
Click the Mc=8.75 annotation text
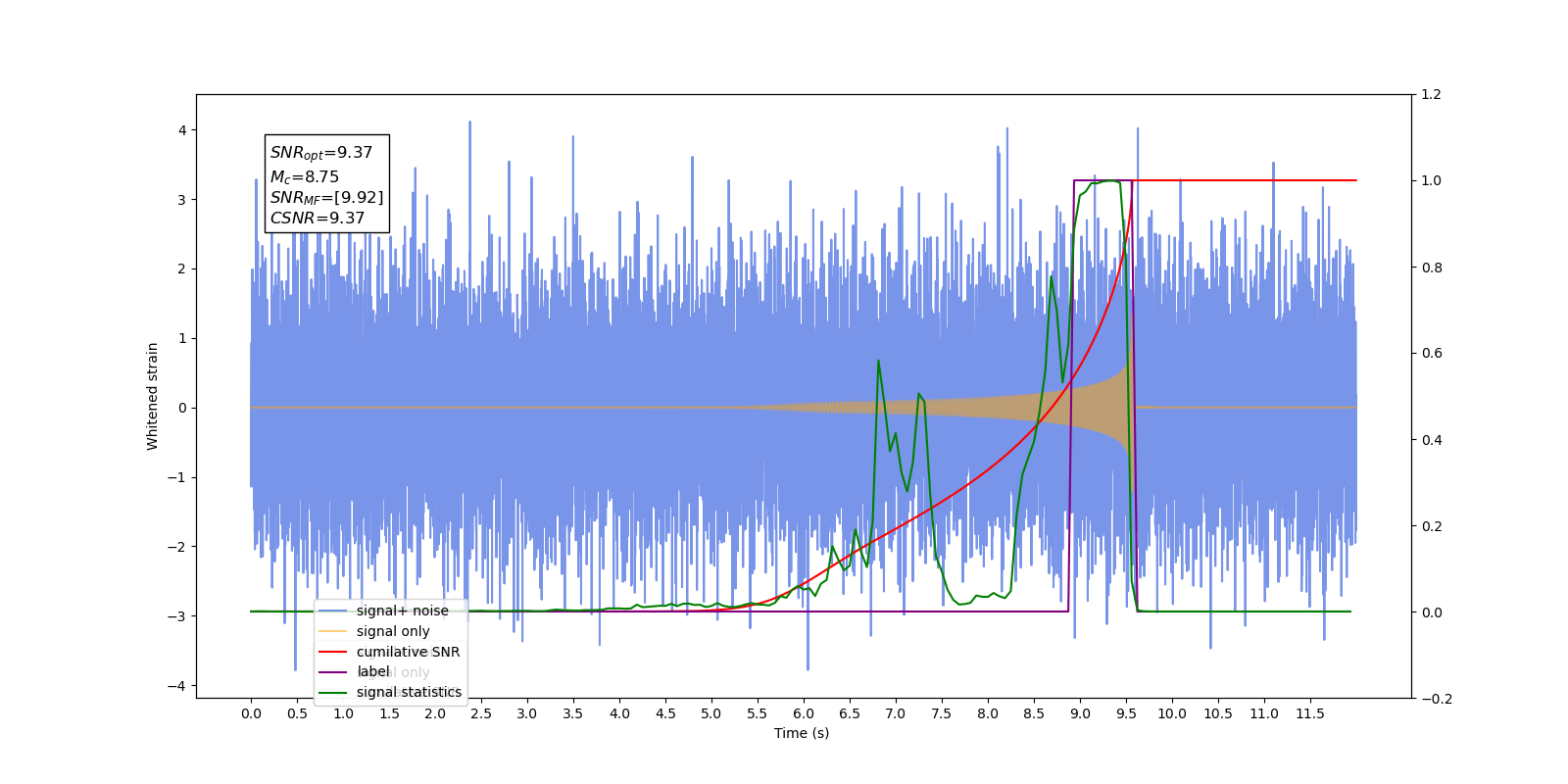coord(305,177)
